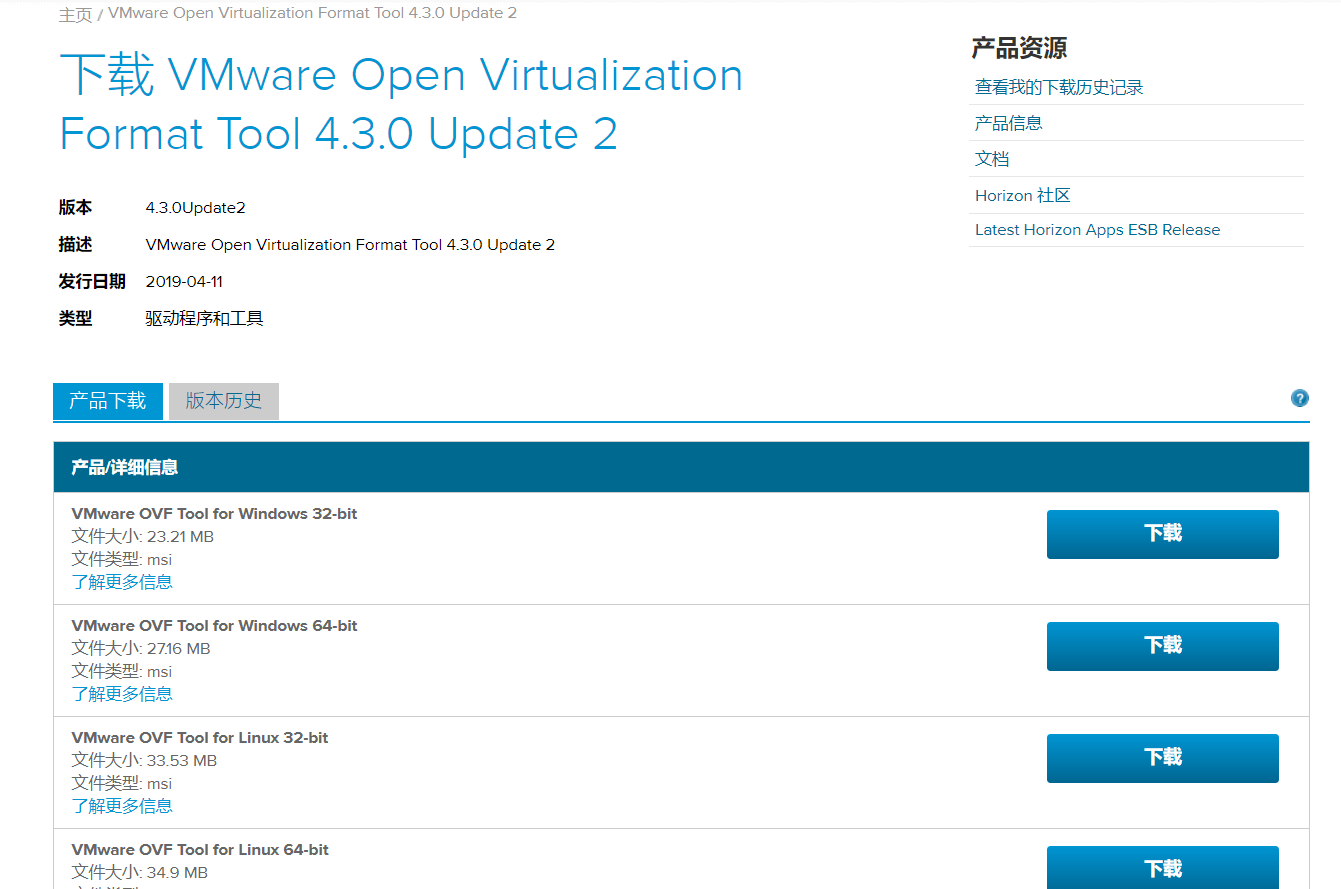Select the 描述 value VMware Open Virtualization Format Tool

350,245
